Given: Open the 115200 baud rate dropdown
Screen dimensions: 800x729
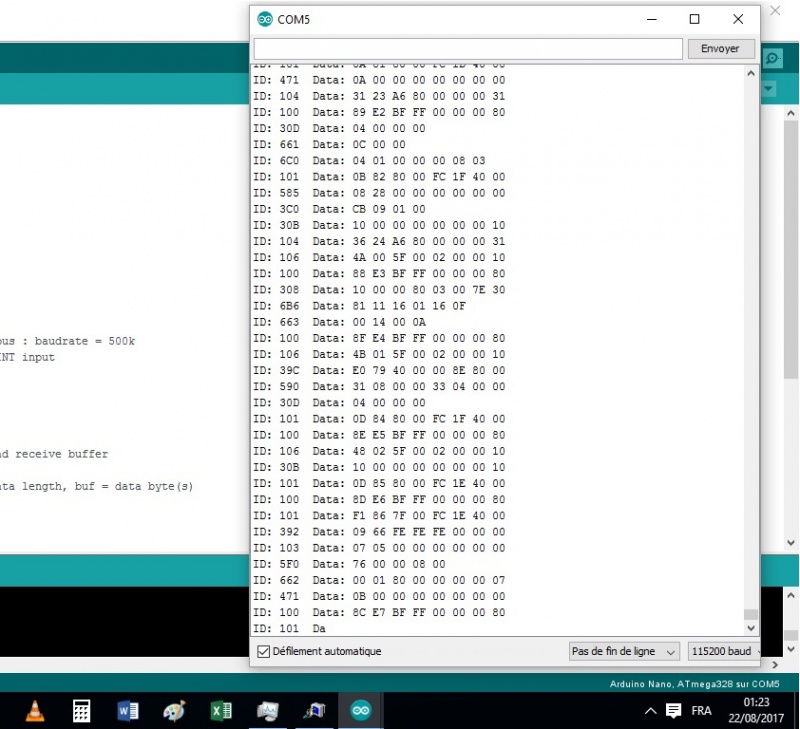Looking at the screenshot, I should pyautogui.click(x=723, y=651).
